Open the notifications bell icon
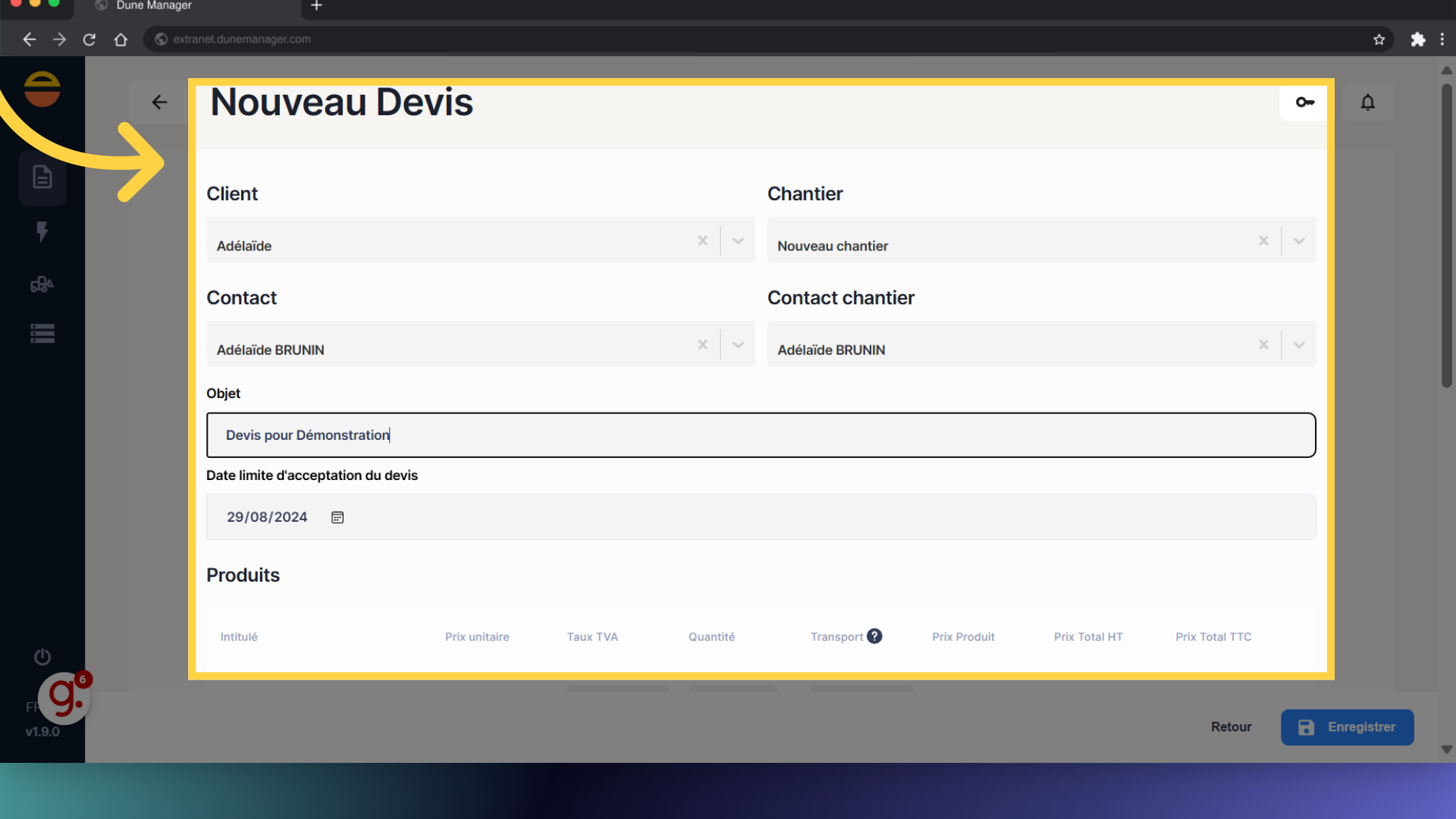1456x819 pixels. click(1367, 102)
